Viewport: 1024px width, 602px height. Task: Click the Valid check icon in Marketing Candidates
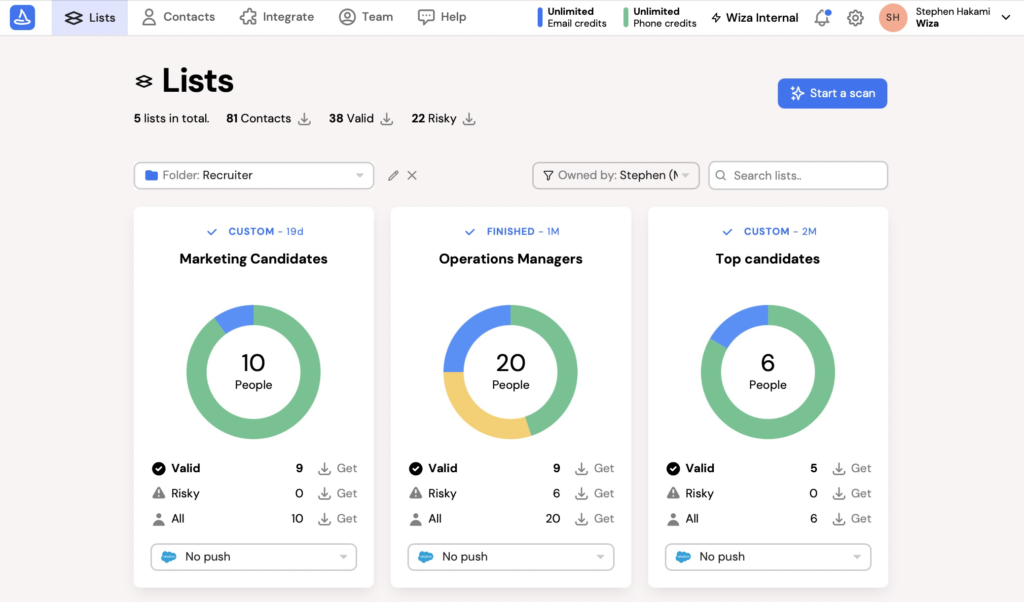159,469
